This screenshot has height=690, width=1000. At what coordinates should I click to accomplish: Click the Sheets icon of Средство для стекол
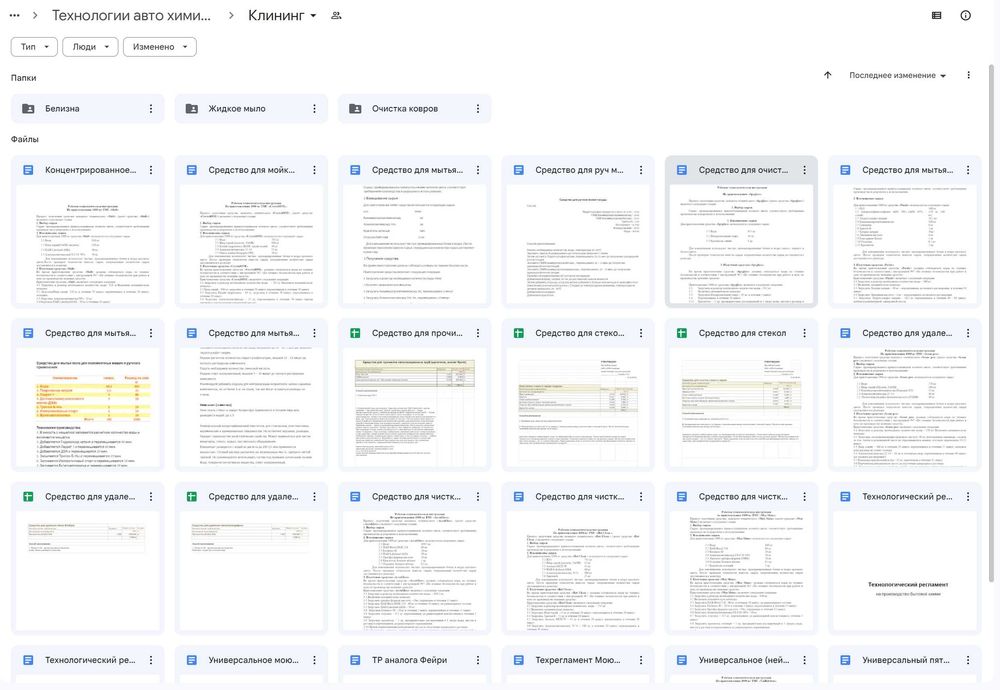pyautogui.click(x=682, y=334)
